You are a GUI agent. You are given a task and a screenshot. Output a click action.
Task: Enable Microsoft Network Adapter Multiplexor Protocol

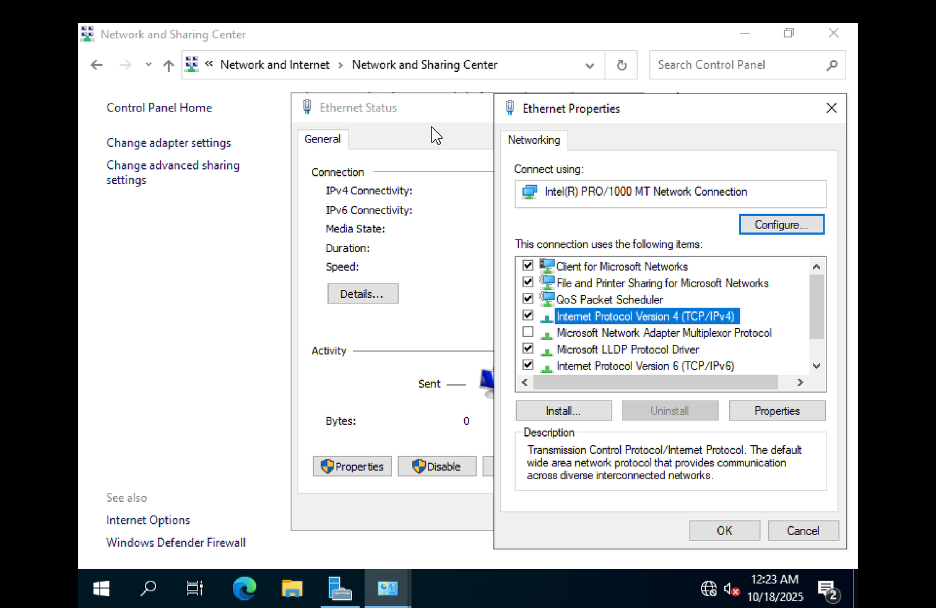coord(528,332)
